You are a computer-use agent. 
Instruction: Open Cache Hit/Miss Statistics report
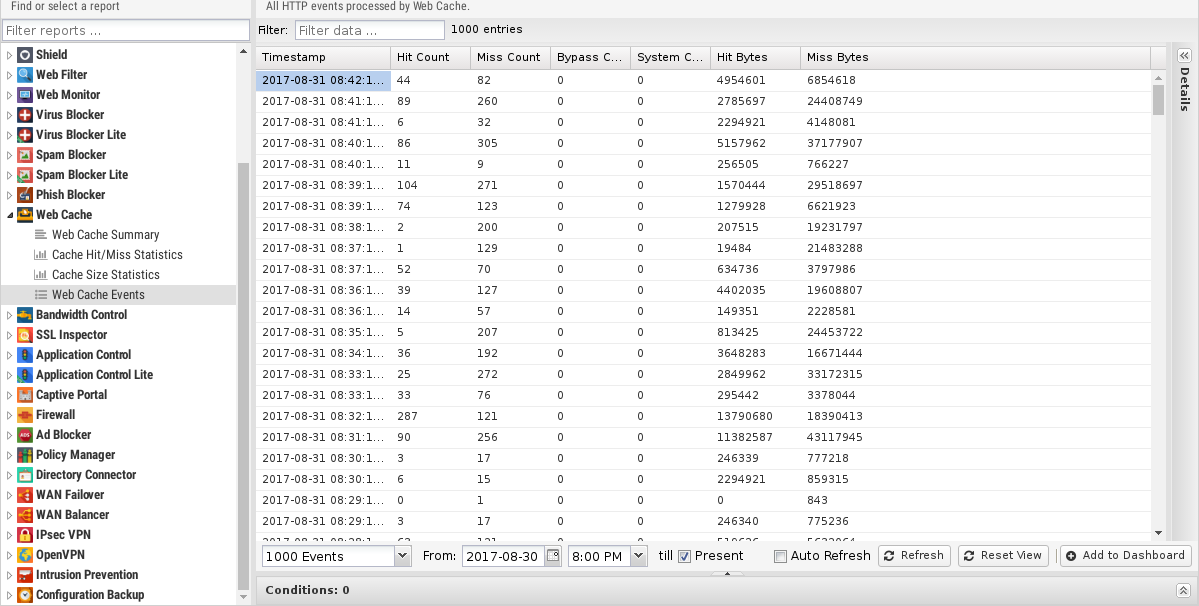[x=117, y=255]
